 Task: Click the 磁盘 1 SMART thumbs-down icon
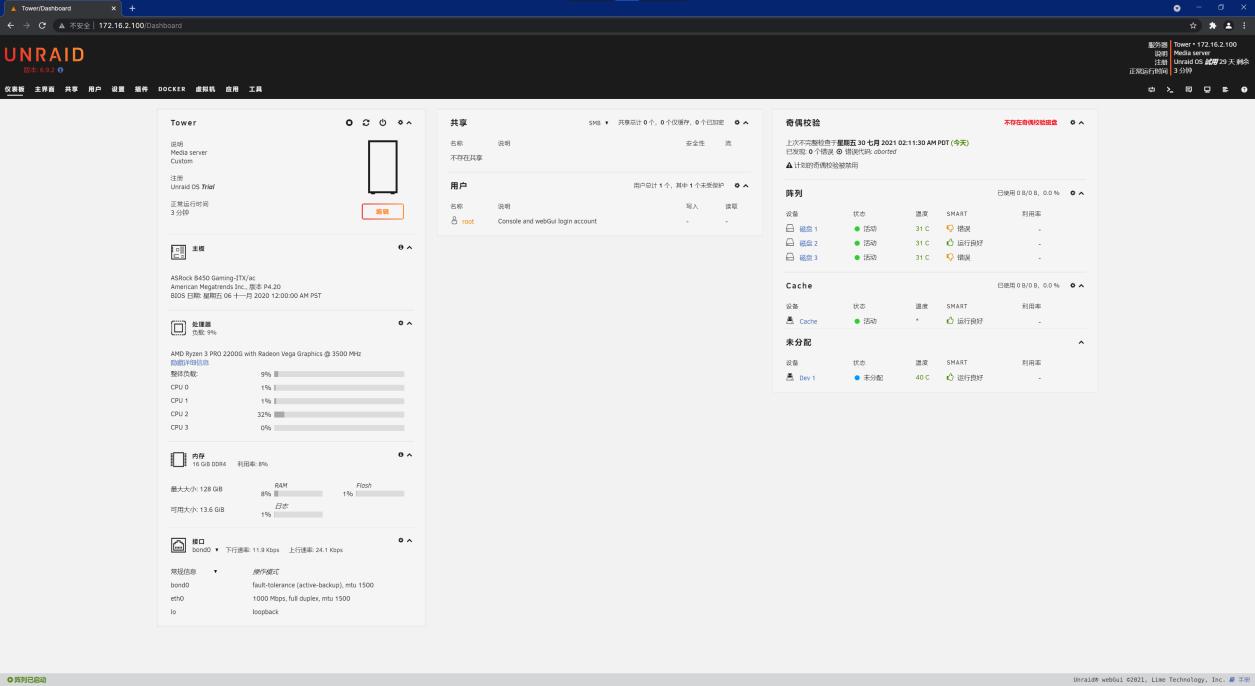click(x=950, y=229)
